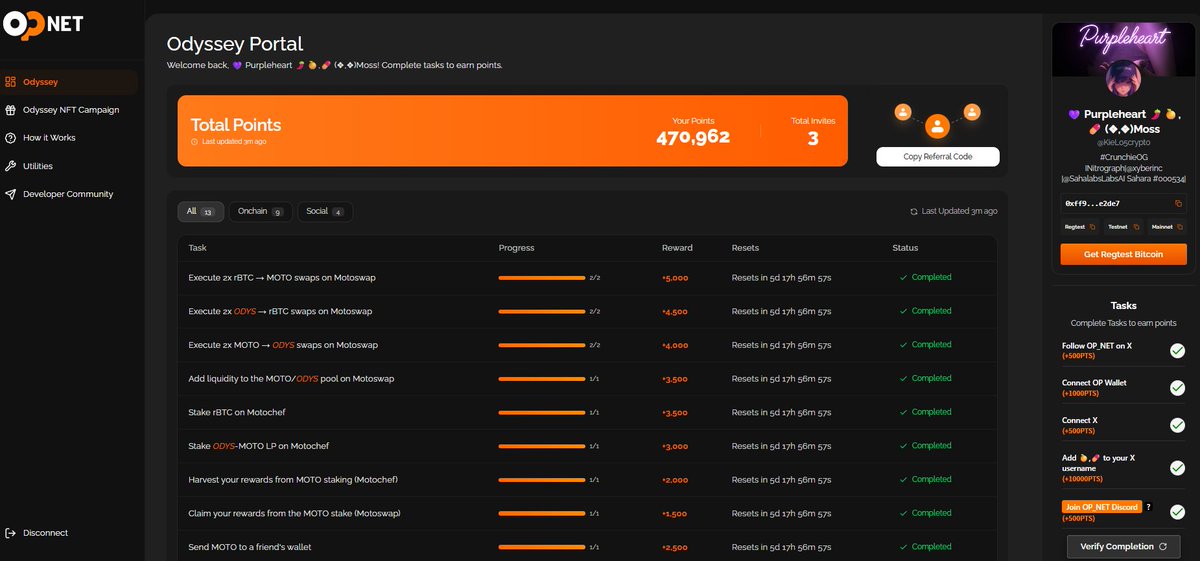1200x561 pixels.
Task: Click Completed status for Add liquidity task
Action: tap(925, 378)
